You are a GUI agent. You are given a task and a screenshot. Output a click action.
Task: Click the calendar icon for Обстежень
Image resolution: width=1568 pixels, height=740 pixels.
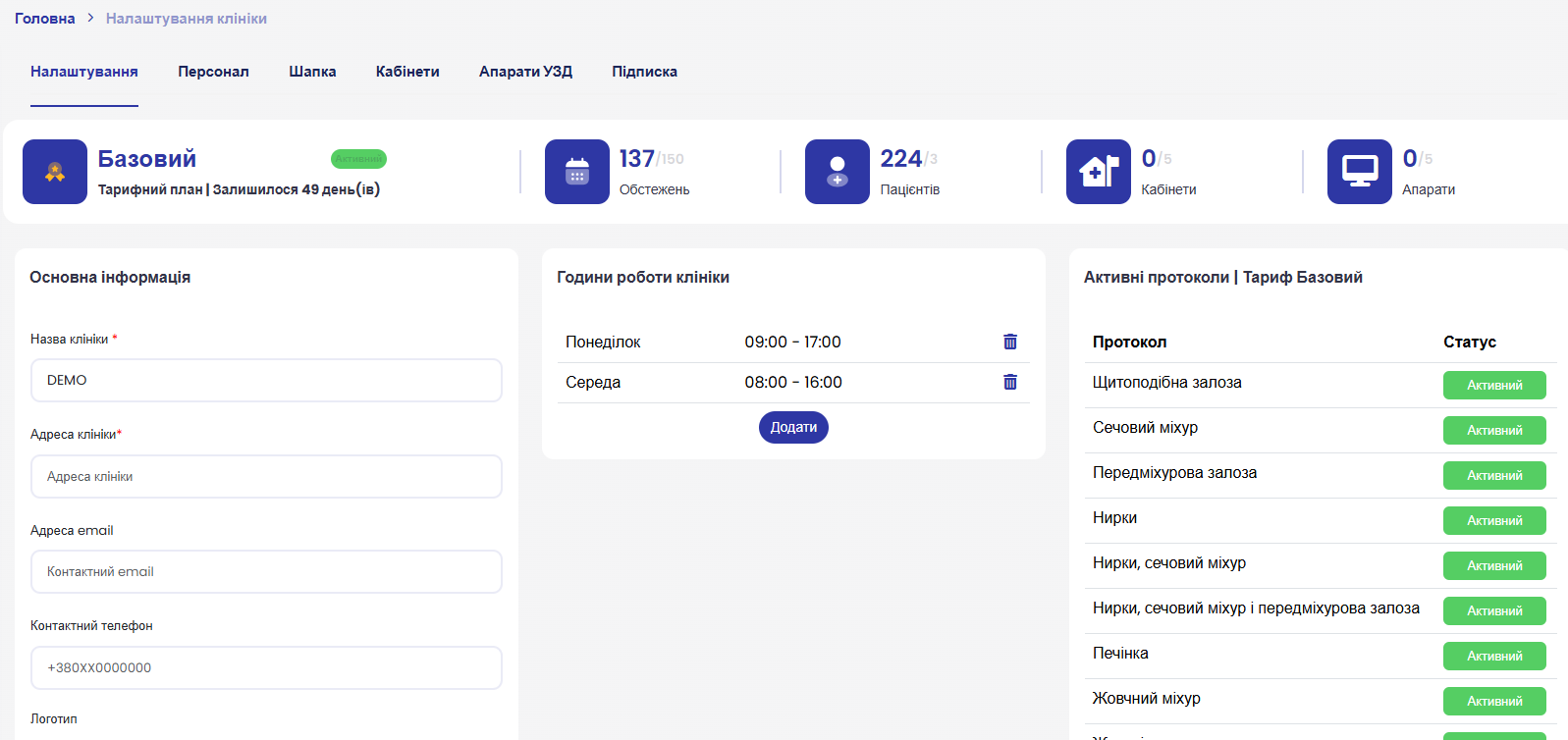pyautogui.click(x=577, y=172)
